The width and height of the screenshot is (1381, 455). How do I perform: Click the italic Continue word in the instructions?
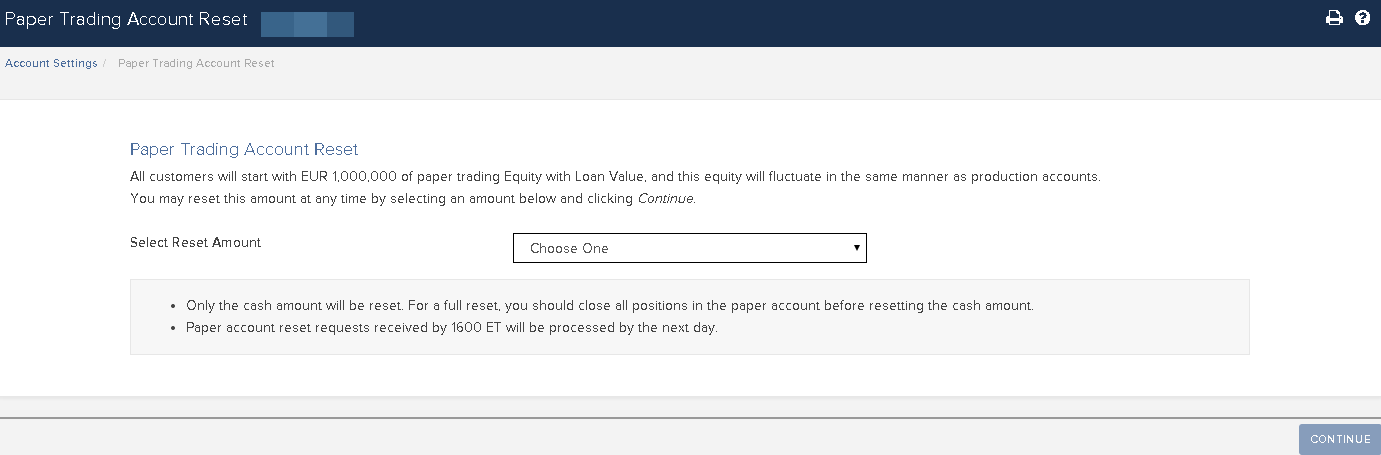click(x=664, y=198)
